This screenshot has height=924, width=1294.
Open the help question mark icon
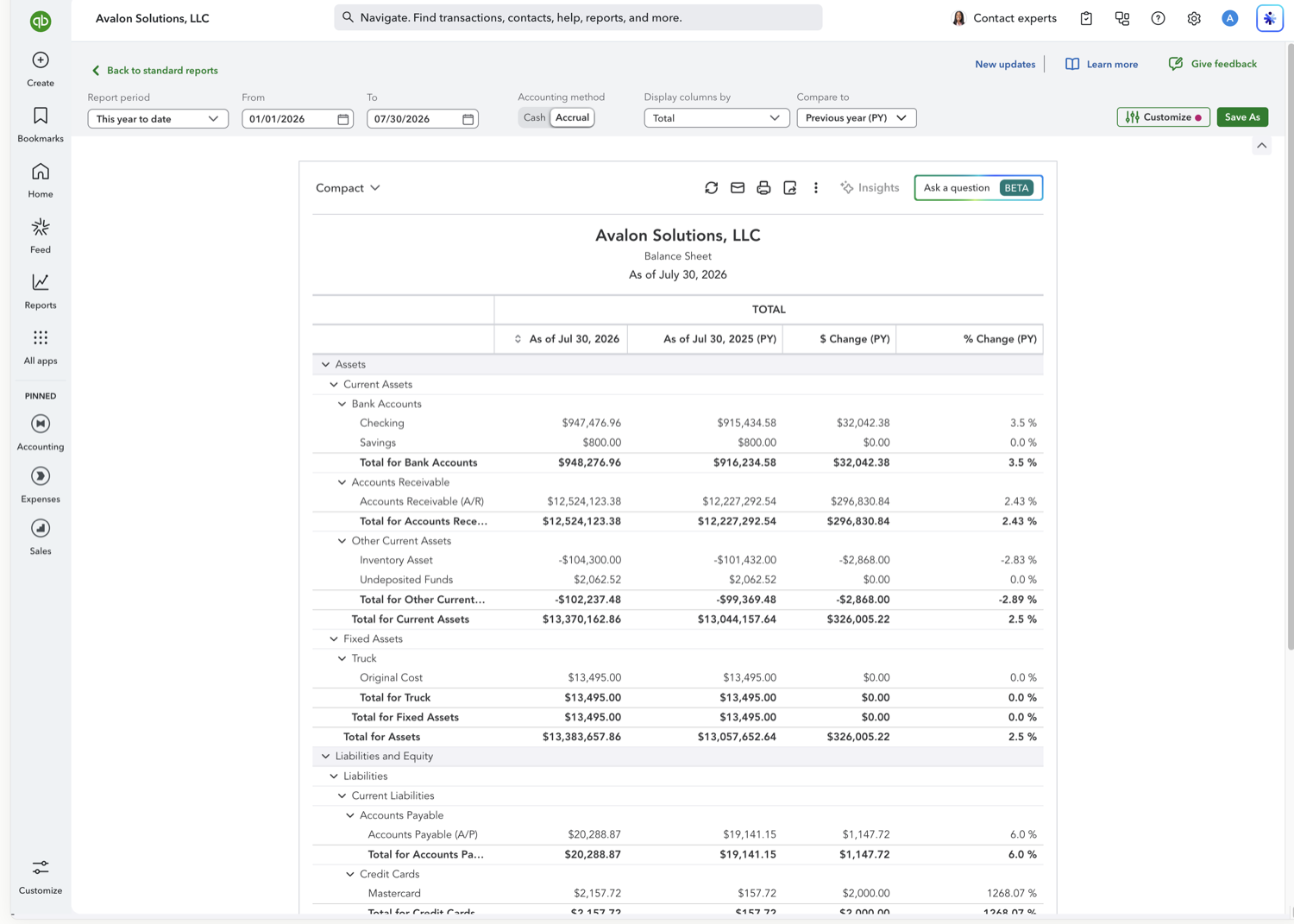1159,18
